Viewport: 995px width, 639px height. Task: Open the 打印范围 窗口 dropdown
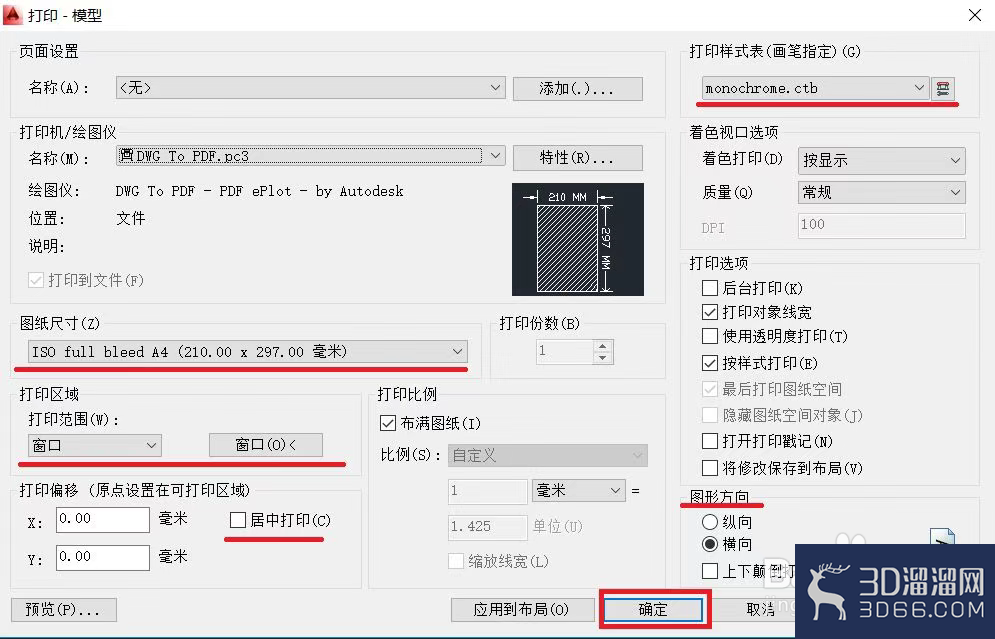tap(95, 445)
